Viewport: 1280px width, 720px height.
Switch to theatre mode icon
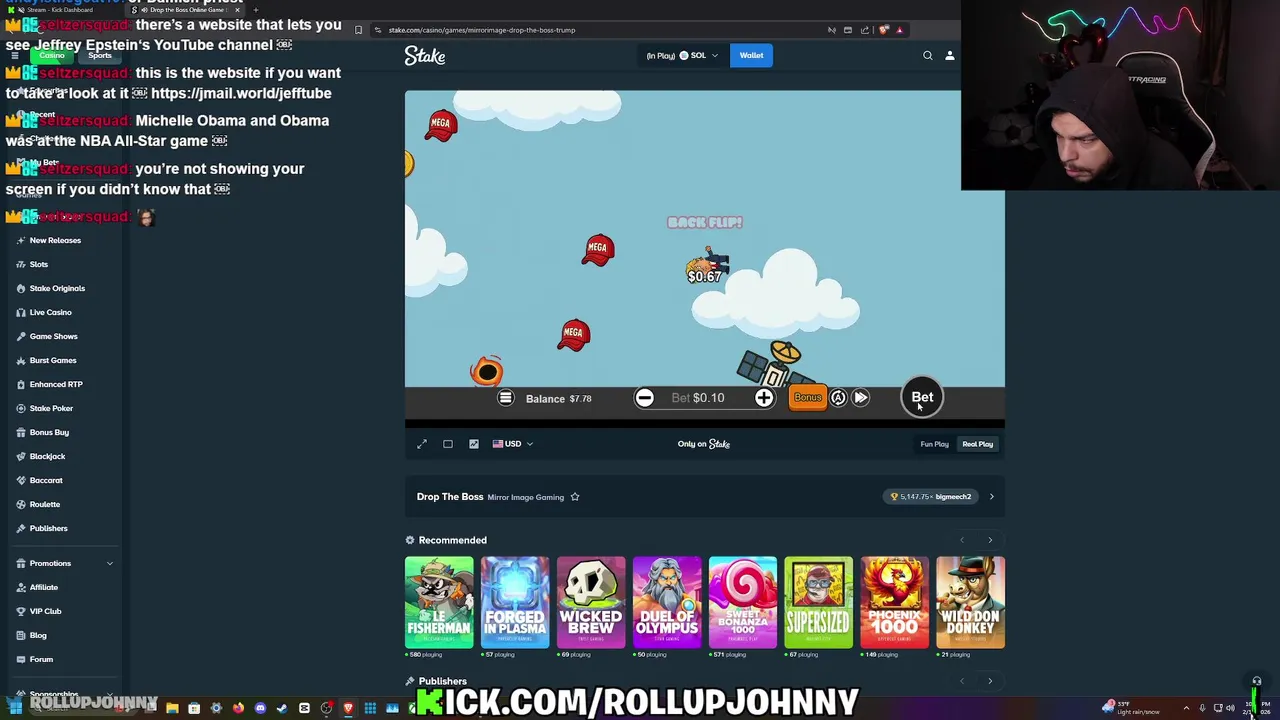(x=448, y=444)
